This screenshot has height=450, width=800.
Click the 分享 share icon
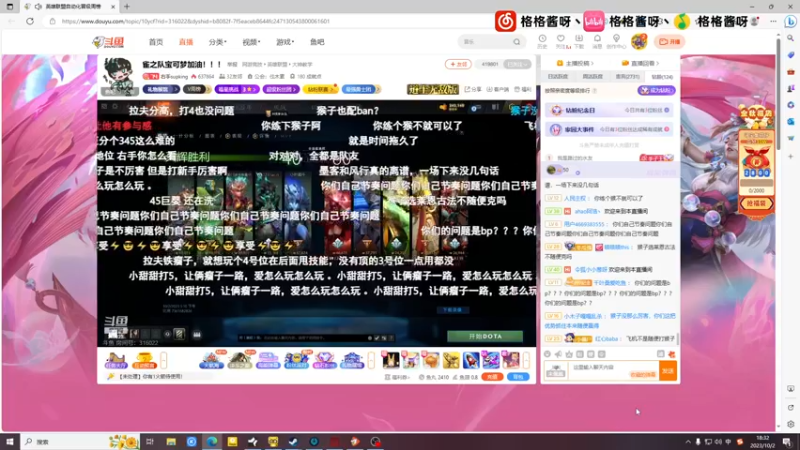[473, 89]
